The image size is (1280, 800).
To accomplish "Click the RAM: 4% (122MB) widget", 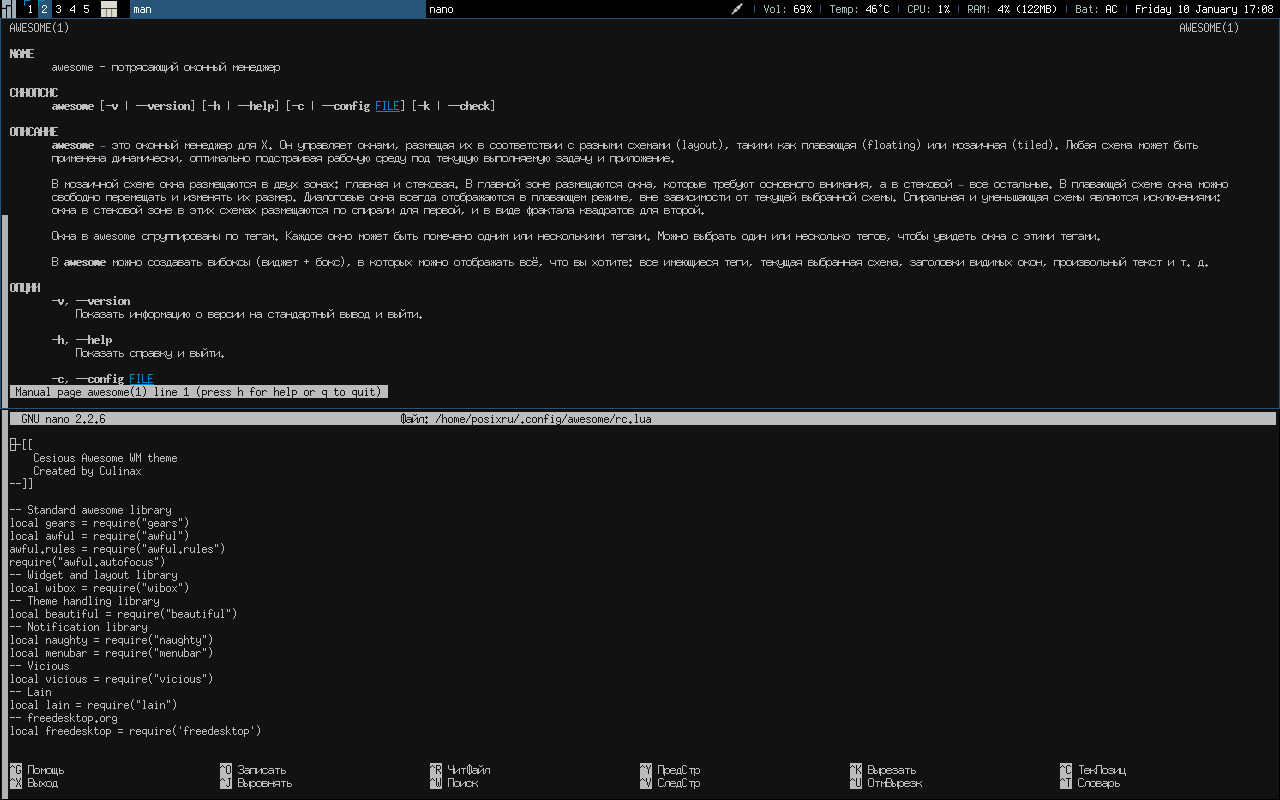I will (x=1012, y=9).
